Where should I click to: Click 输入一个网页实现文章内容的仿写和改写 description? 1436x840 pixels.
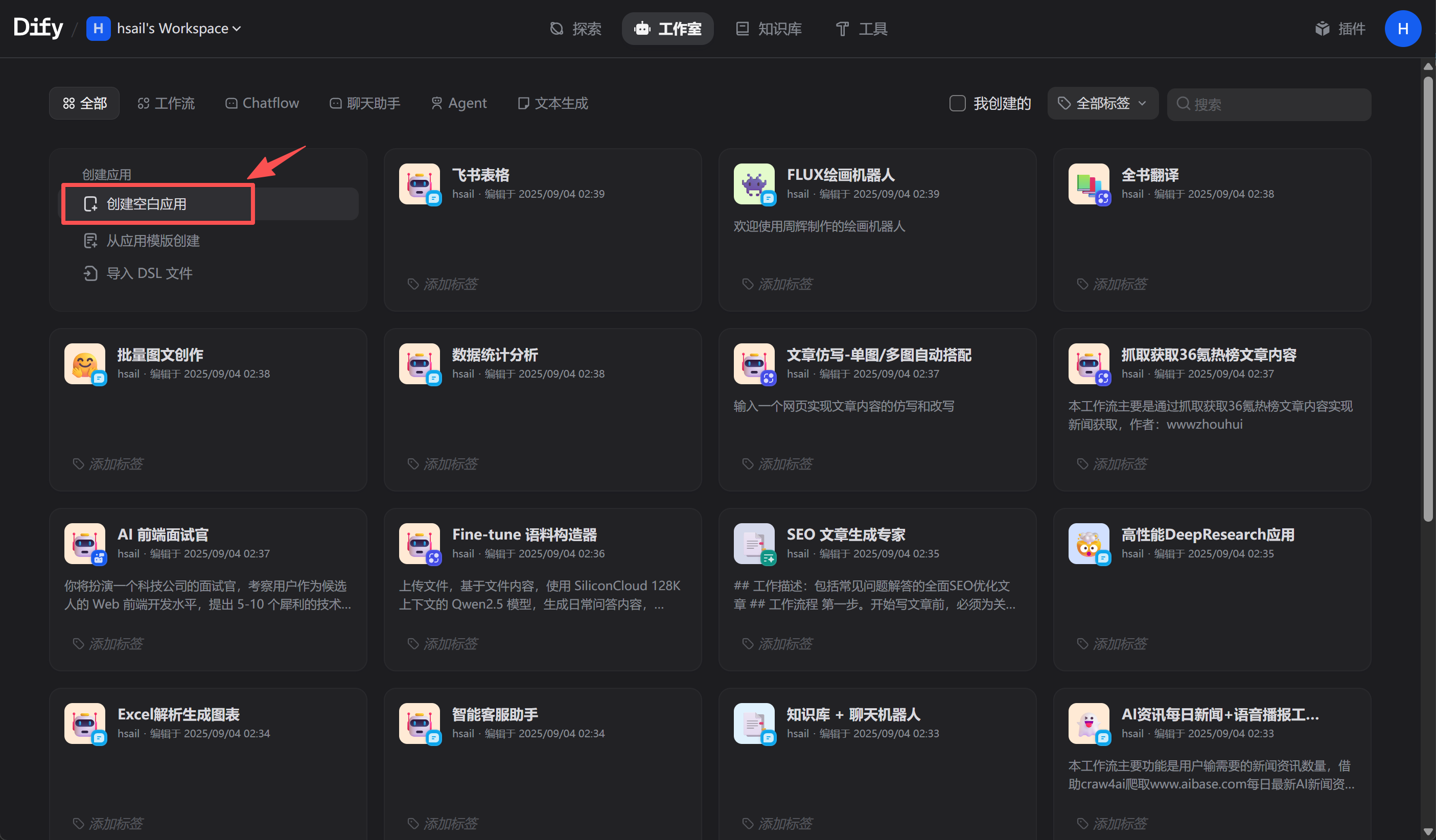(843, 406)
